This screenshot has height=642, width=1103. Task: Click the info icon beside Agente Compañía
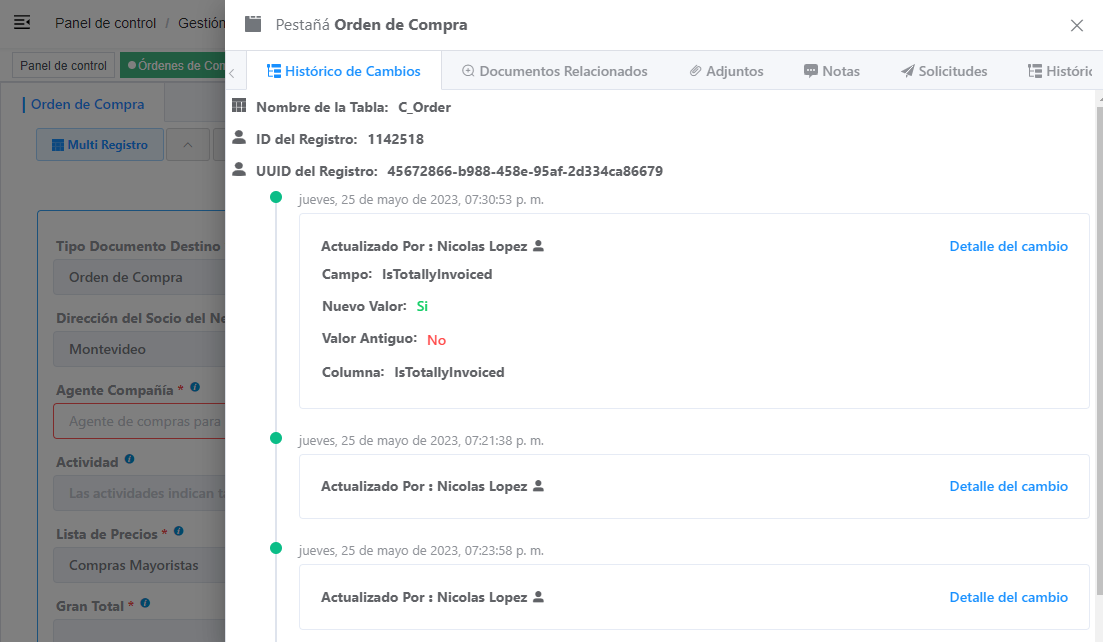tap(195, 387)
